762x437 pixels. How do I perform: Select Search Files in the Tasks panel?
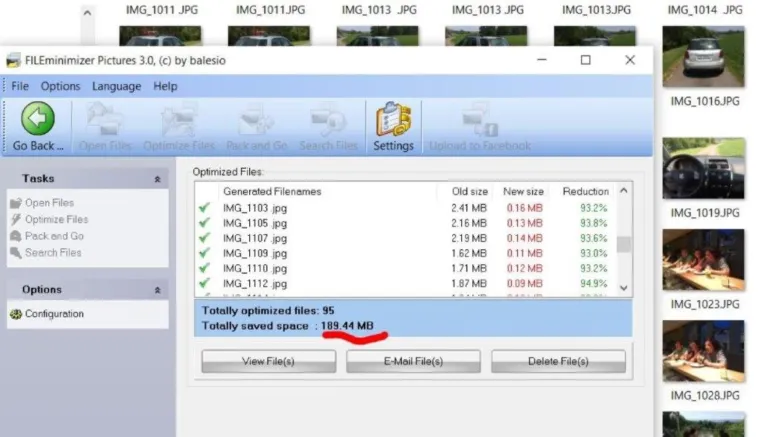click(53, 252)
